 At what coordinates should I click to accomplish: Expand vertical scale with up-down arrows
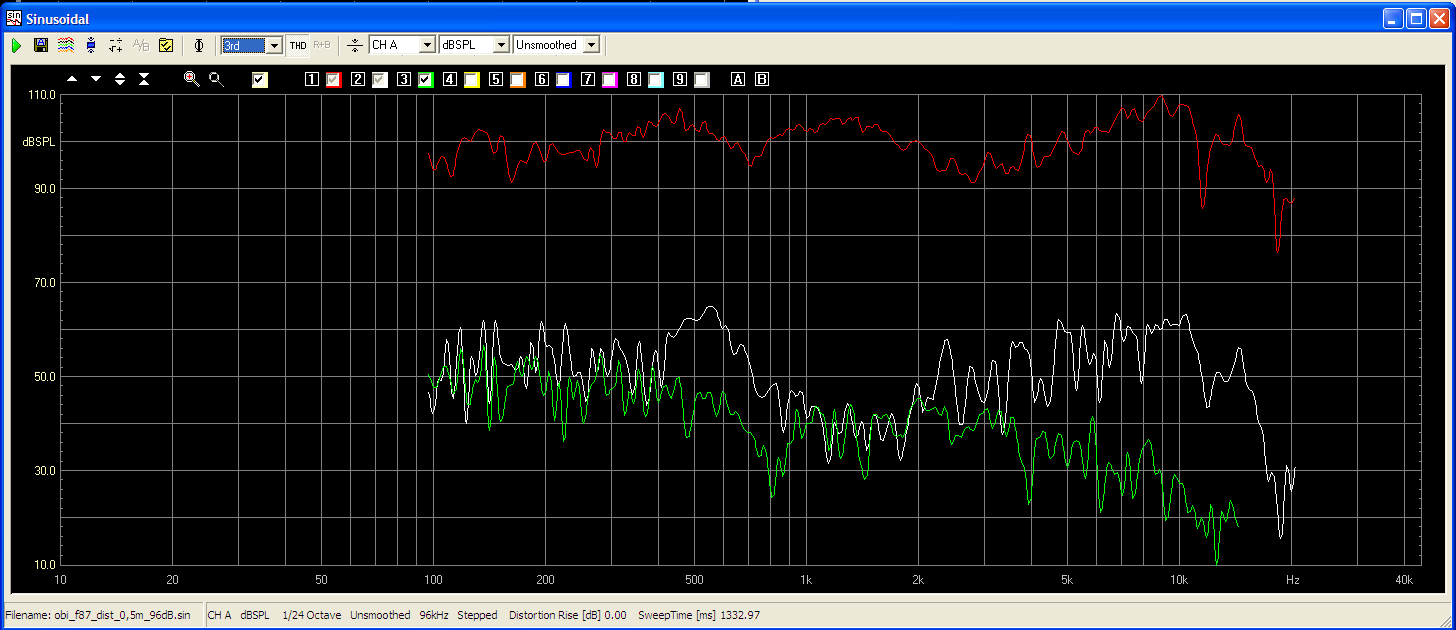(120, 79)
